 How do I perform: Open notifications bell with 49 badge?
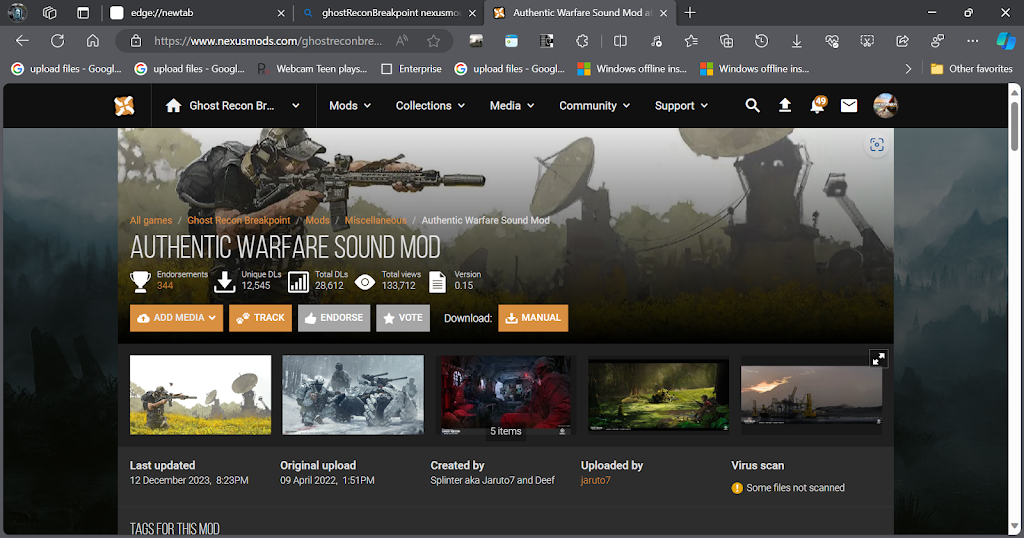[x=818, y=104]
